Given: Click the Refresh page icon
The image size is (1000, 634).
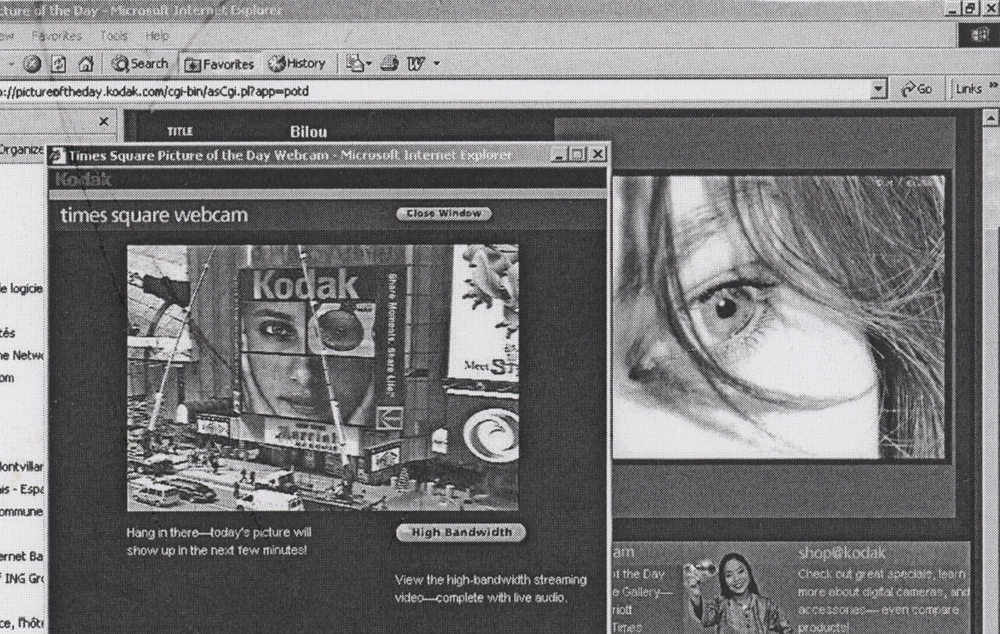Looking at the screenshot, I should point(59,64).
